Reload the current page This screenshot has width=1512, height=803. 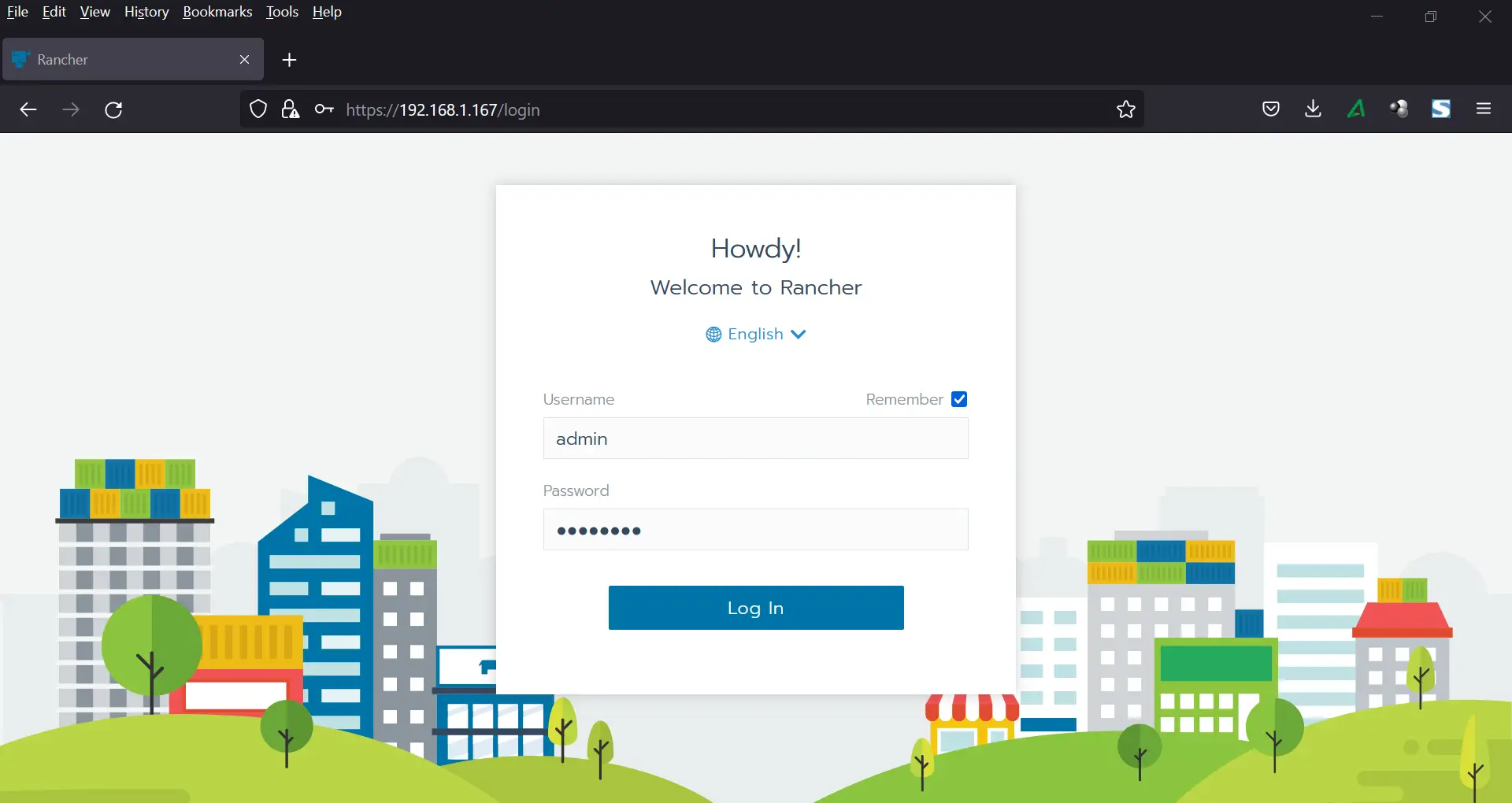(113, 109)
